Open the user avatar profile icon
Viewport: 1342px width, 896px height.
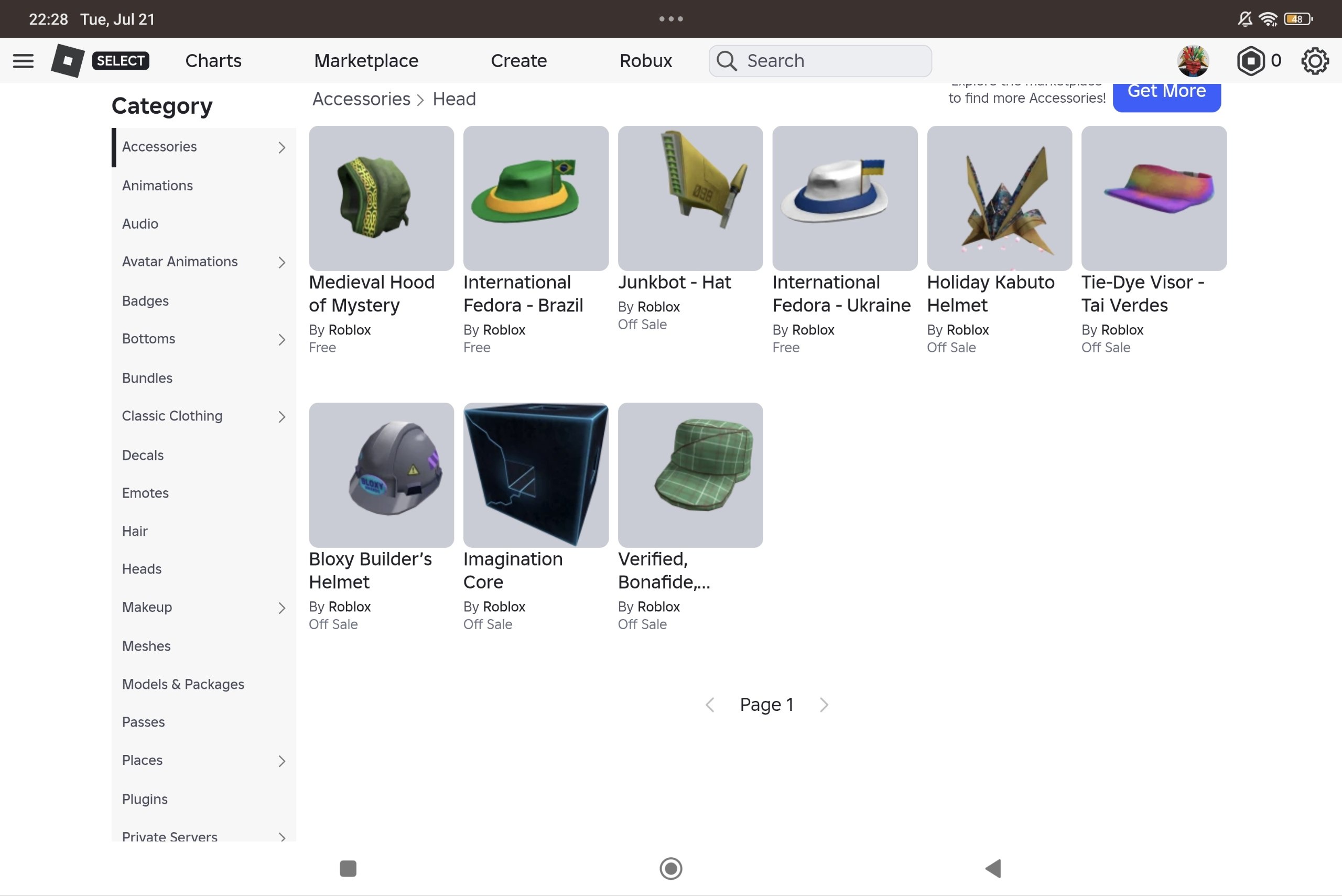click(1192, 61)
